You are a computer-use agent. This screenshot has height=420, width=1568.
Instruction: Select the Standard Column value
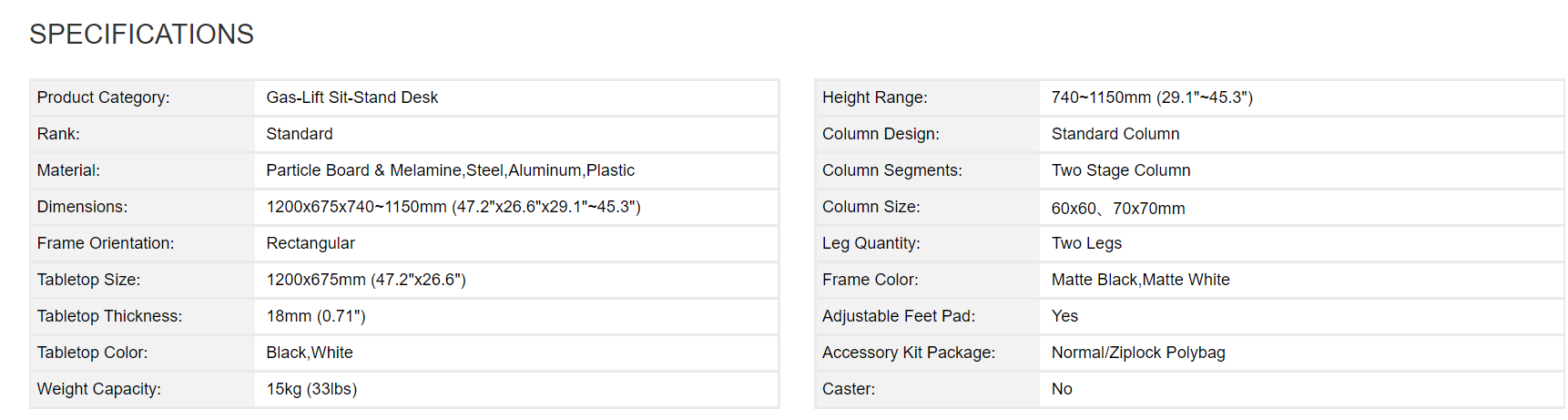point(1115,134)
